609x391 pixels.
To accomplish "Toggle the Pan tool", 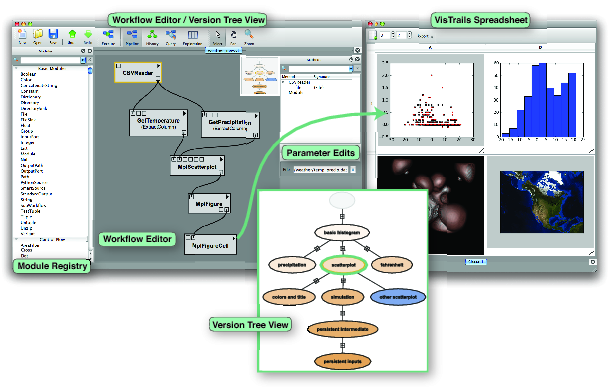I will 233,37.
